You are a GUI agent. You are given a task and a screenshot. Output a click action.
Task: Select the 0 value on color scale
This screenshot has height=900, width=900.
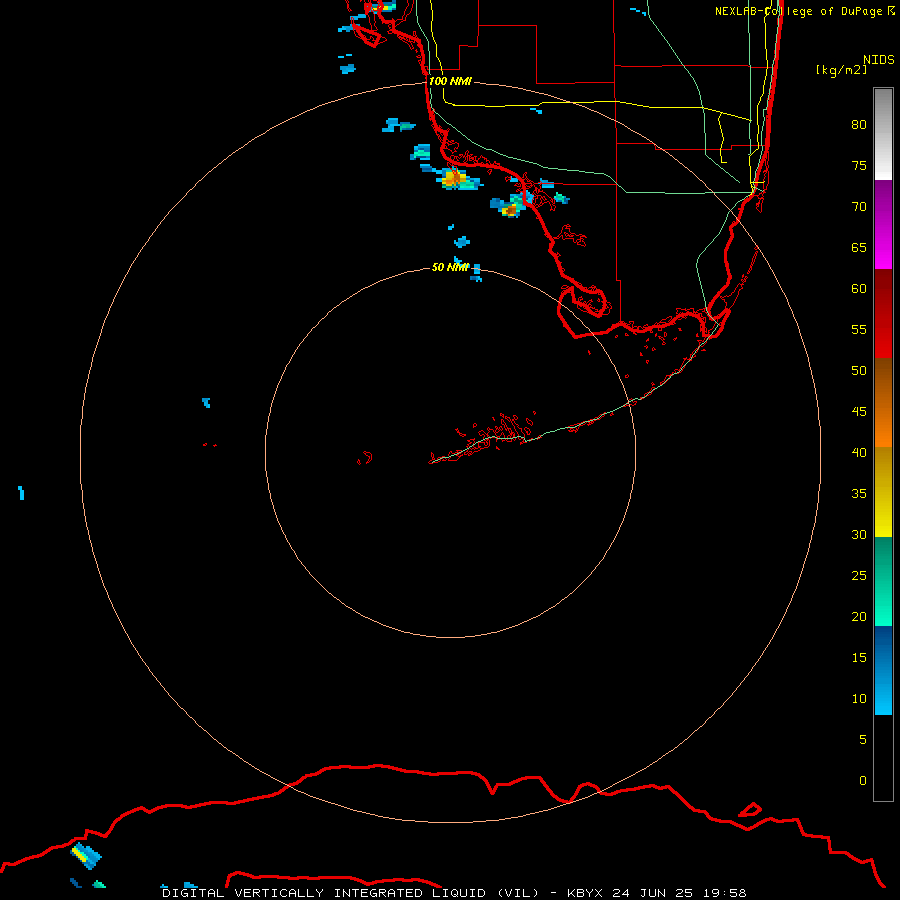pyautogui.click(x=863, y=781)
